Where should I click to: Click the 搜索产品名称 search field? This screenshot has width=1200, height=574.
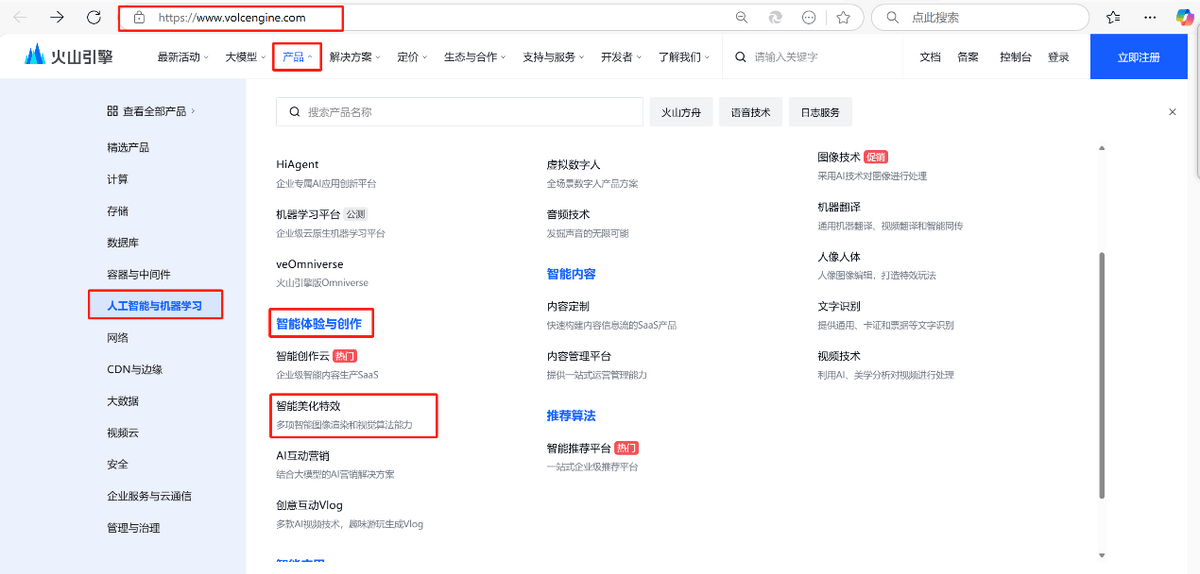[460, 112]
